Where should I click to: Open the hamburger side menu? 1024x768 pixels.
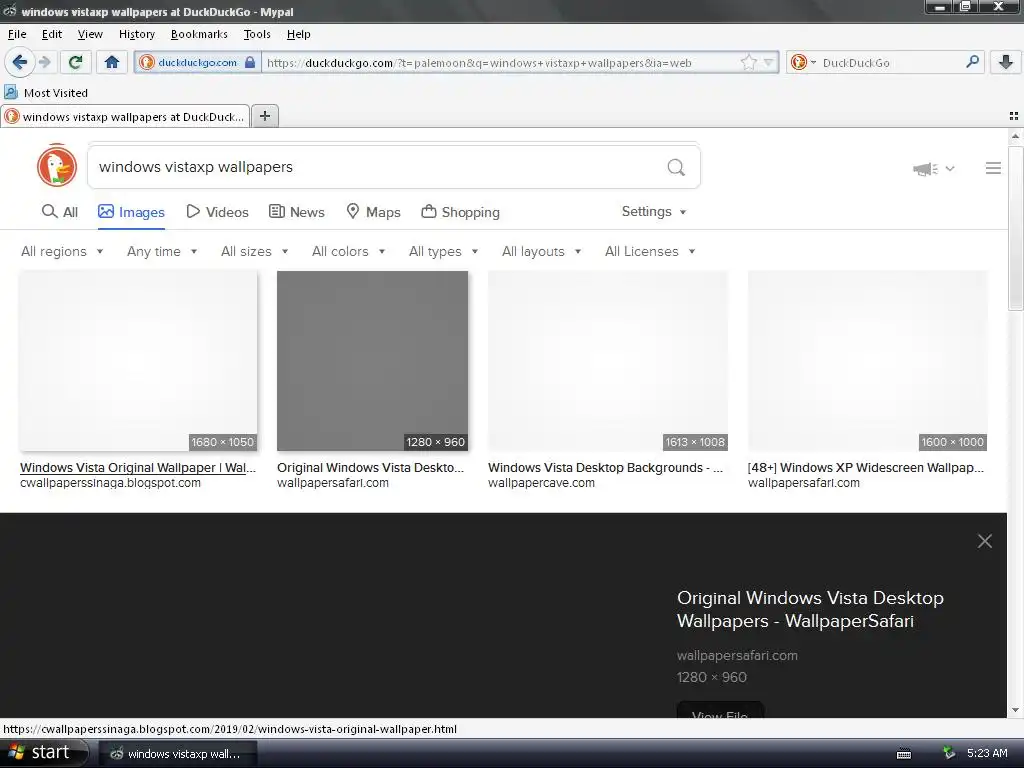(993, 168)
